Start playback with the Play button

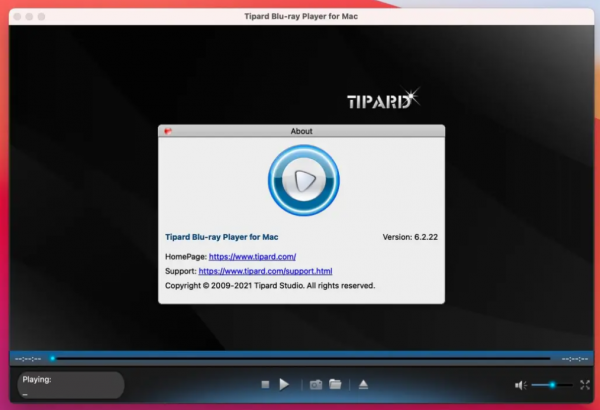coord(284,384)
